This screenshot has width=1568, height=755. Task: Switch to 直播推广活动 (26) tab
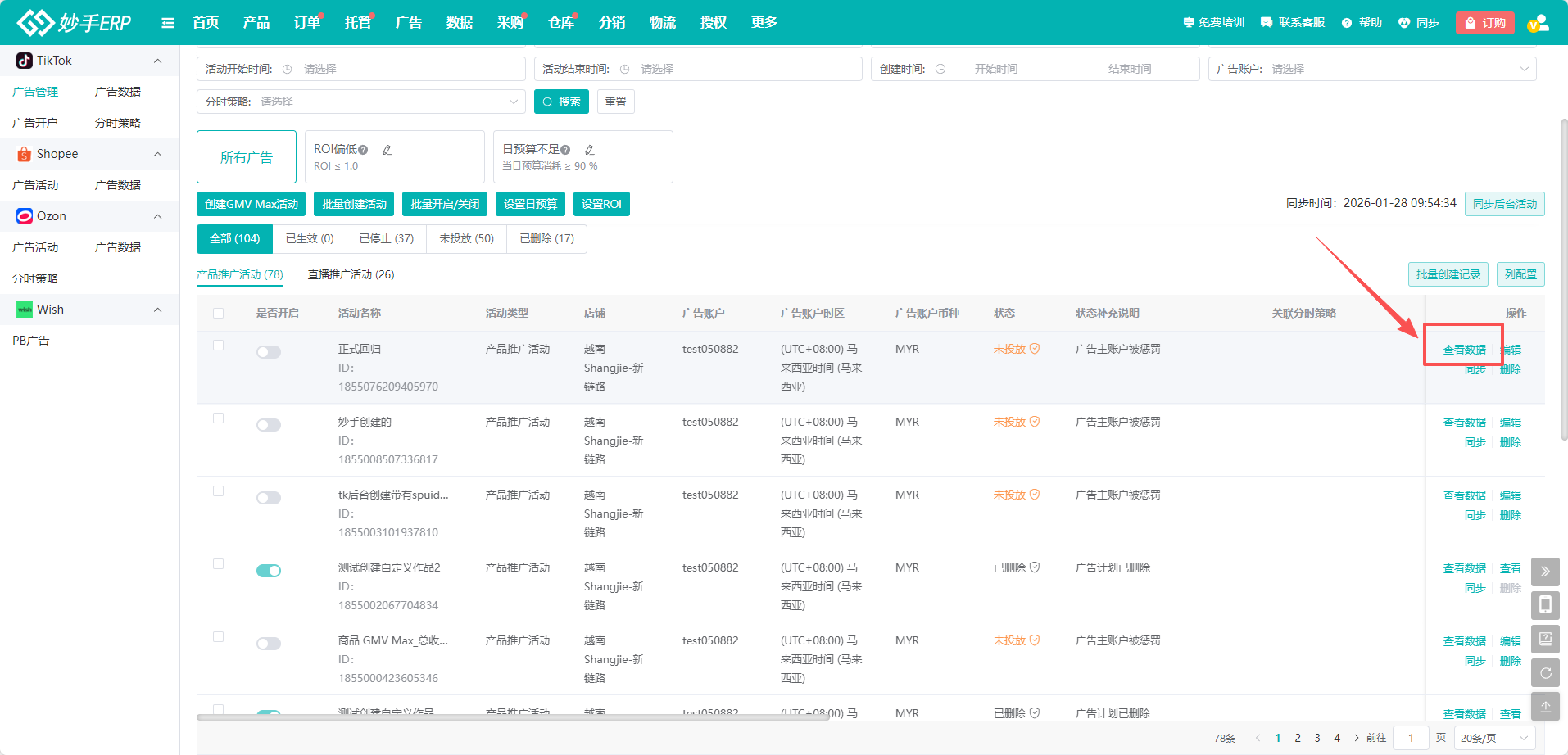(351, 274)
